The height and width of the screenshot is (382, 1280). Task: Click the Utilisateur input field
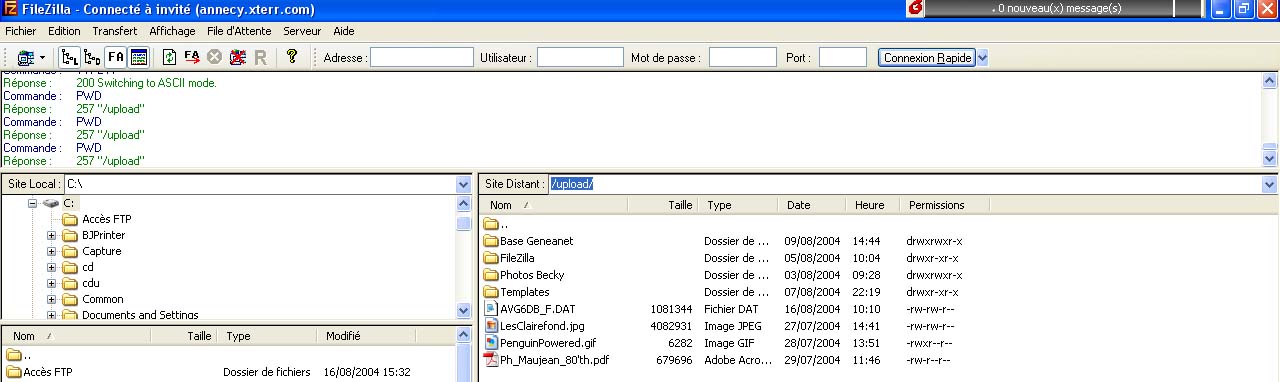(x=580, y=58)
